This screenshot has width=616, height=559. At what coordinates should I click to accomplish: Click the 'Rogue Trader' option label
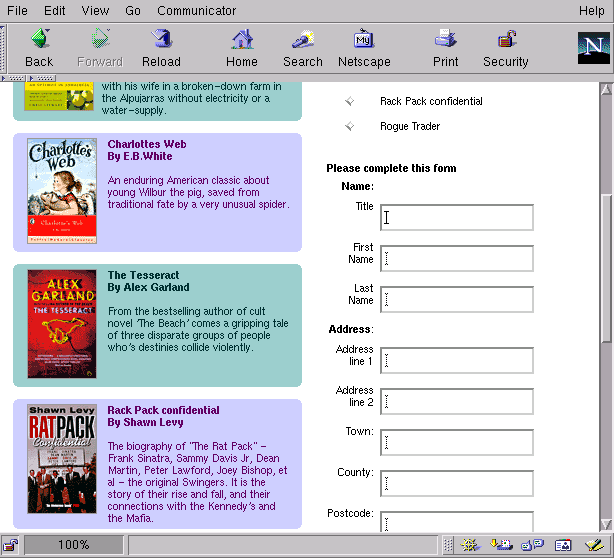(x=410, y=126)
